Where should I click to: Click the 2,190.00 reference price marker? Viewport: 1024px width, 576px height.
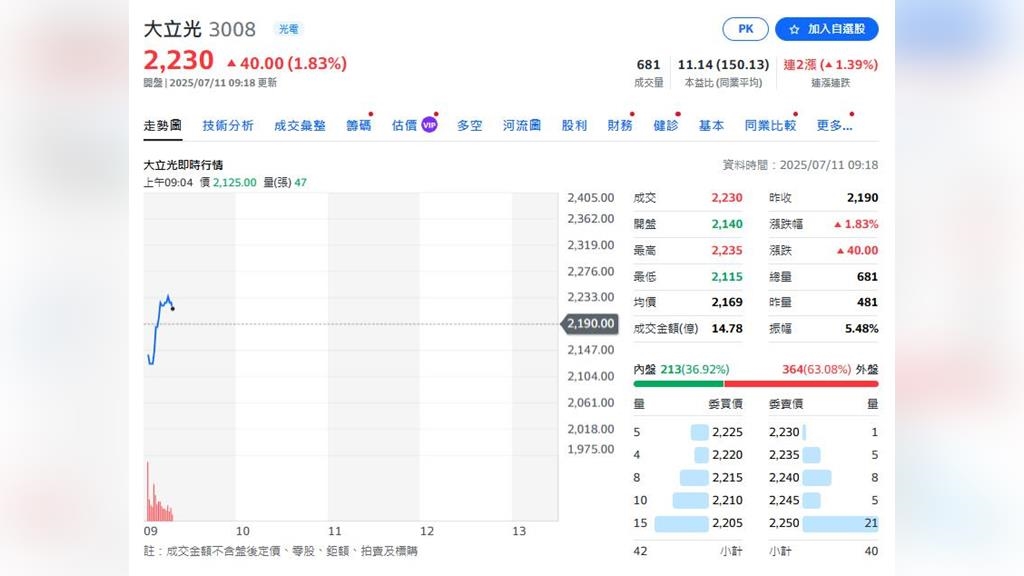click(590, 323)
